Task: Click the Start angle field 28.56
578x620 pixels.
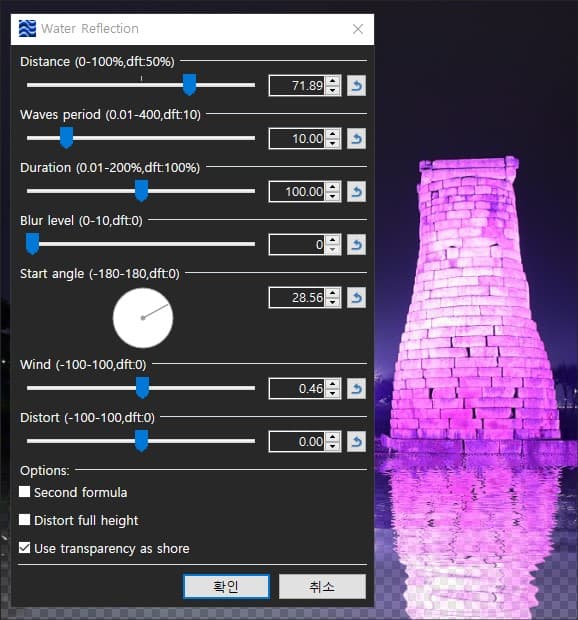Action: [297, 297]
